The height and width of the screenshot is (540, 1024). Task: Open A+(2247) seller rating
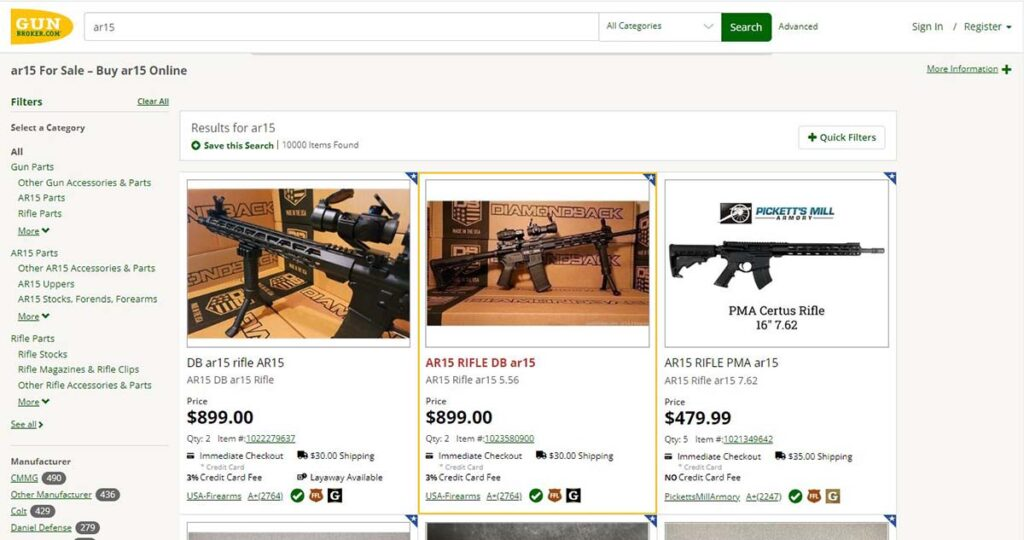(x=764, y=497)
